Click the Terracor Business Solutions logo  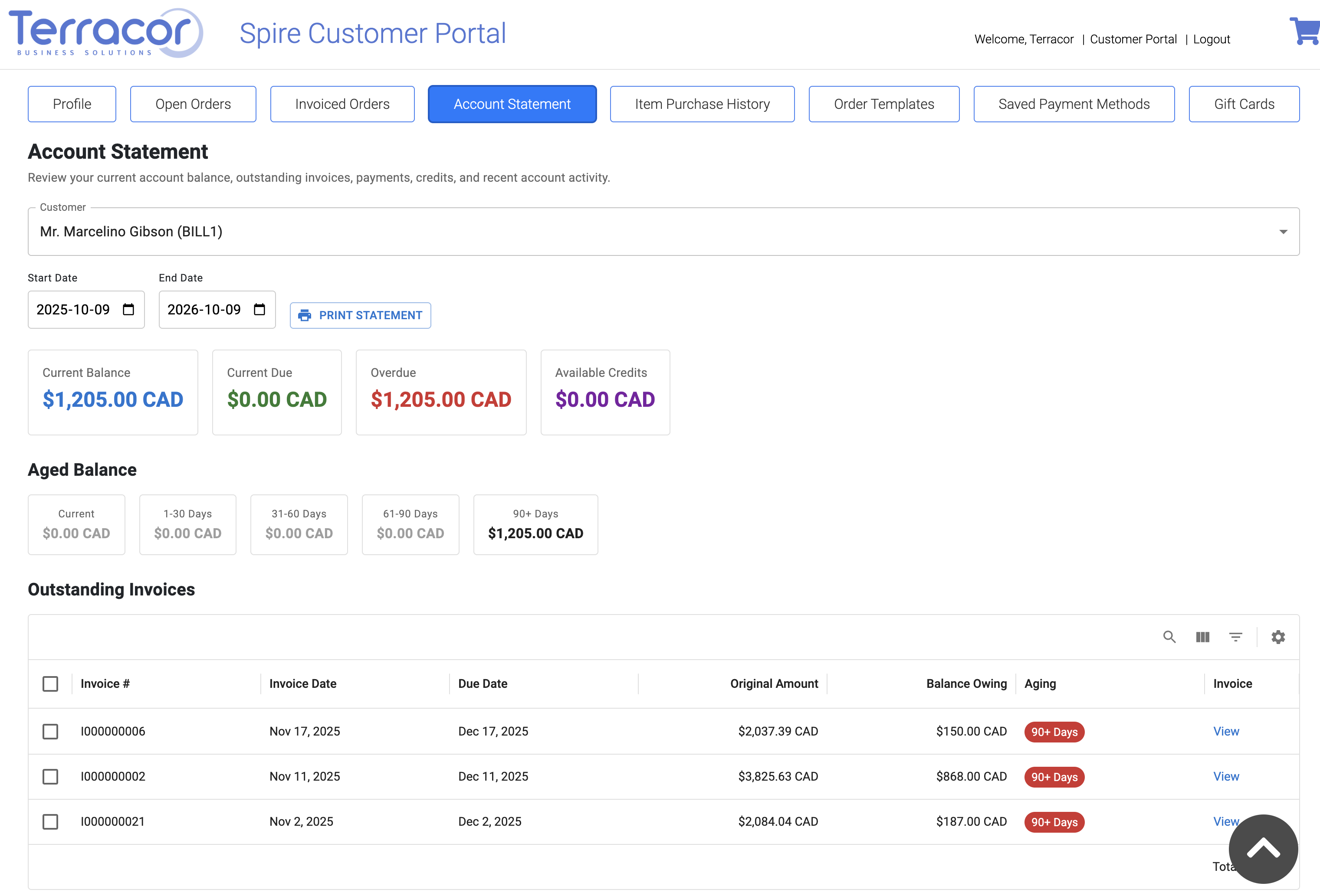(x=105, y=33)
